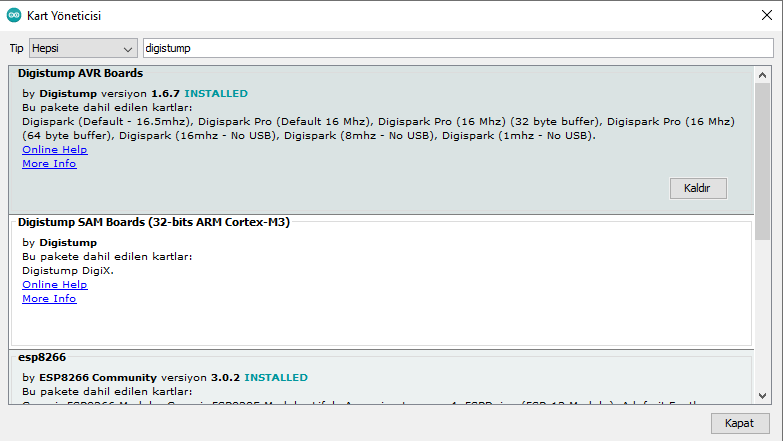The width and height of the screenshot is (783, 441).
Task: Close the Kart Yöneticisi window
Action: pyautogui.click(x=765, y=16)
